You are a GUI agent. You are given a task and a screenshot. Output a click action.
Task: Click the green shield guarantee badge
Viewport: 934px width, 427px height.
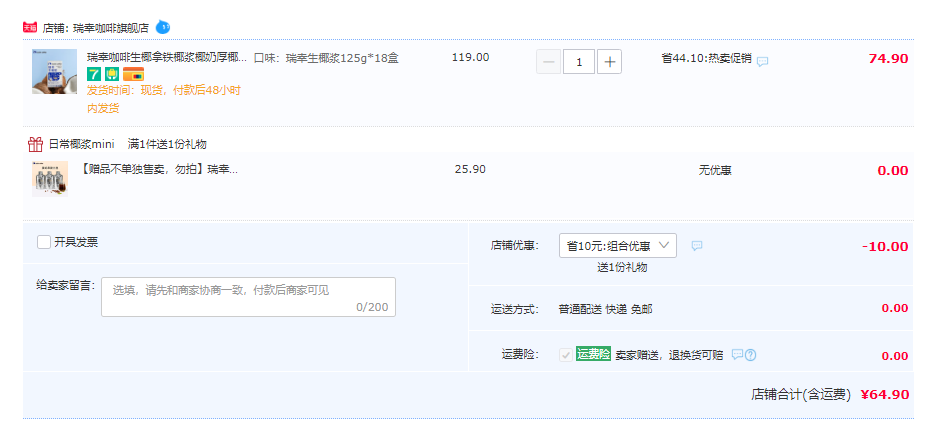pyautogui.click(x=112, y=74)
